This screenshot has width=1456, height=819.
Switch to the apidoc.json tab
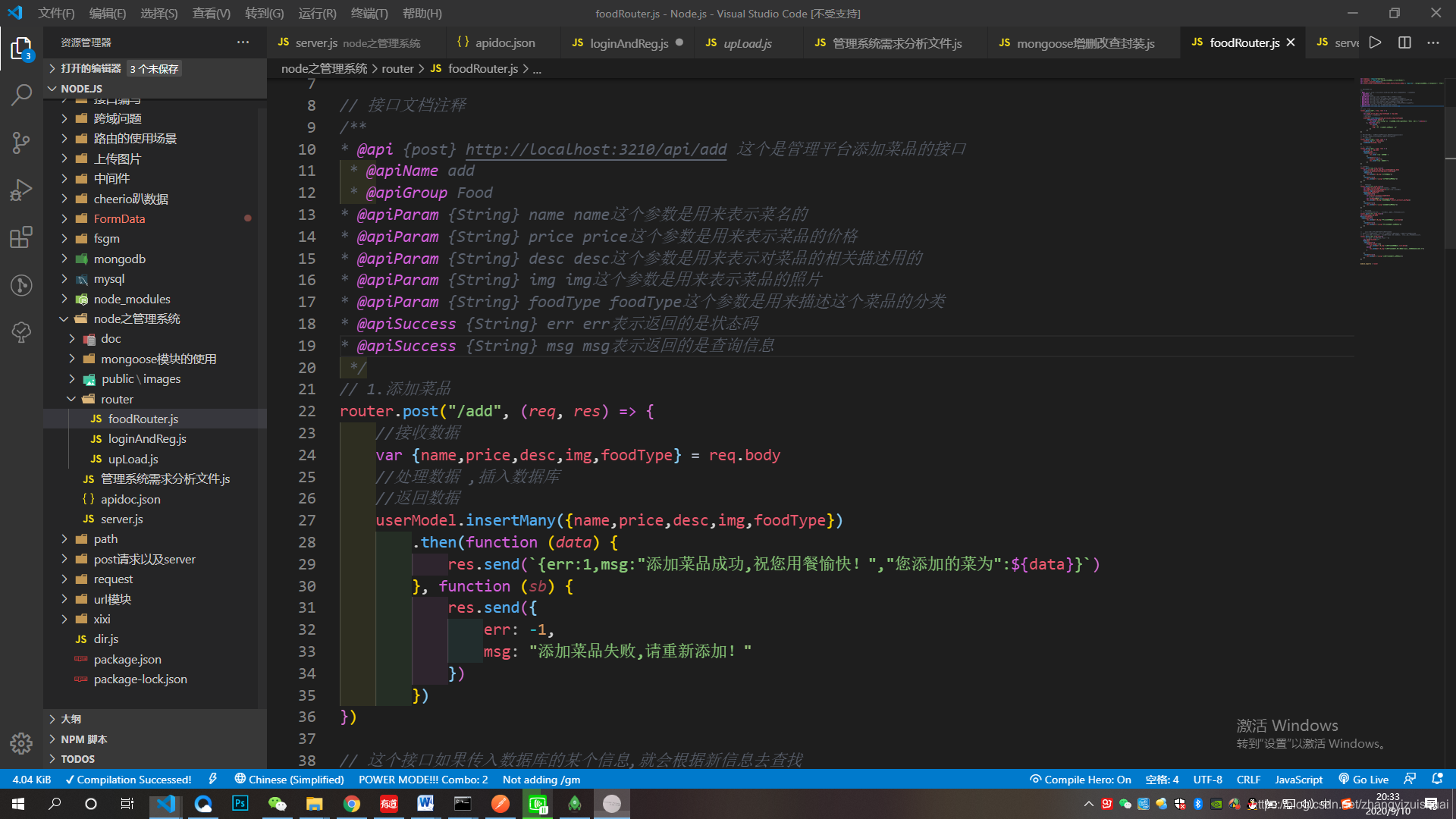505,42
